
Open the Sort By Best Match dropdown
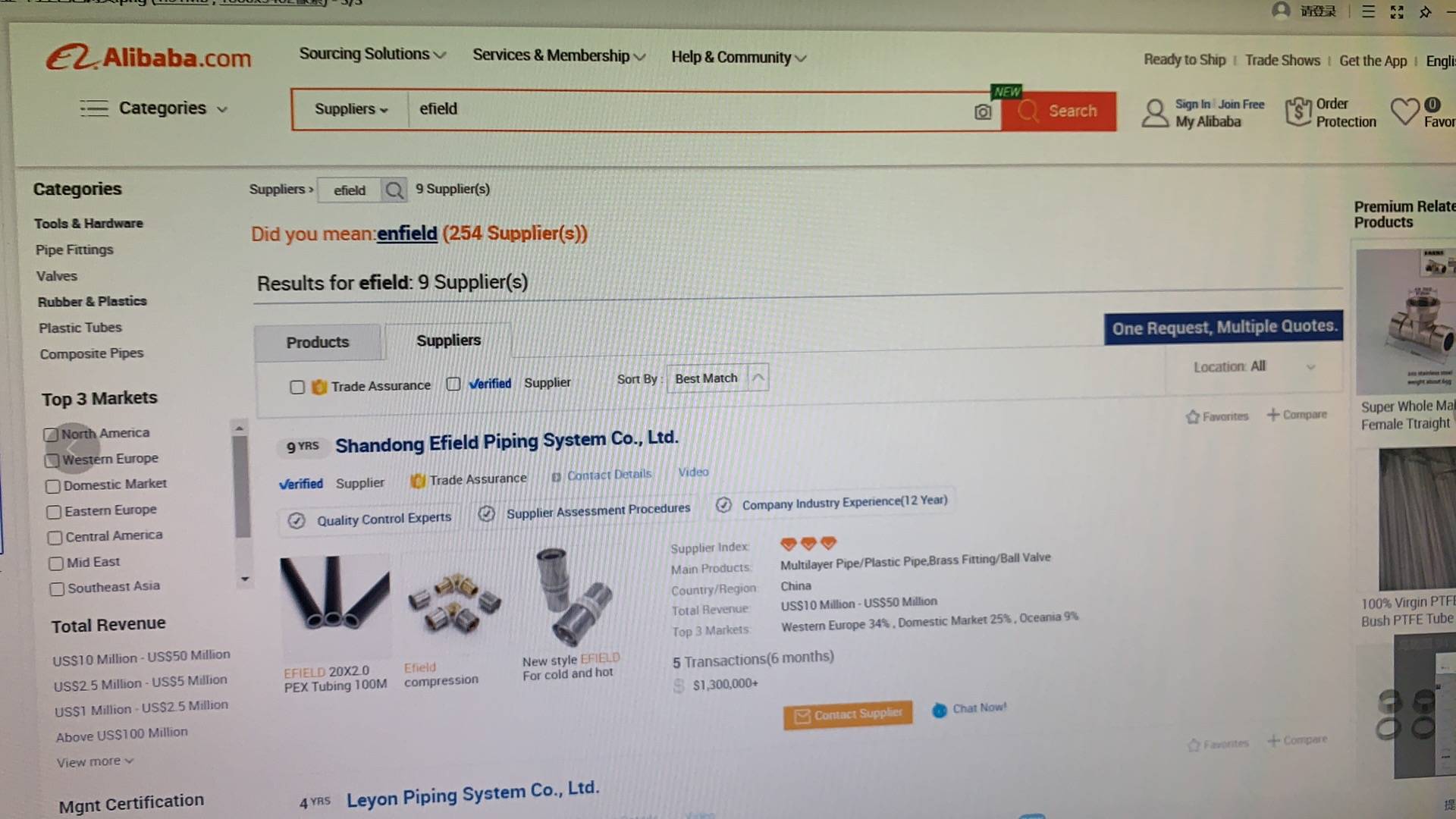click(x=717, y=378)
